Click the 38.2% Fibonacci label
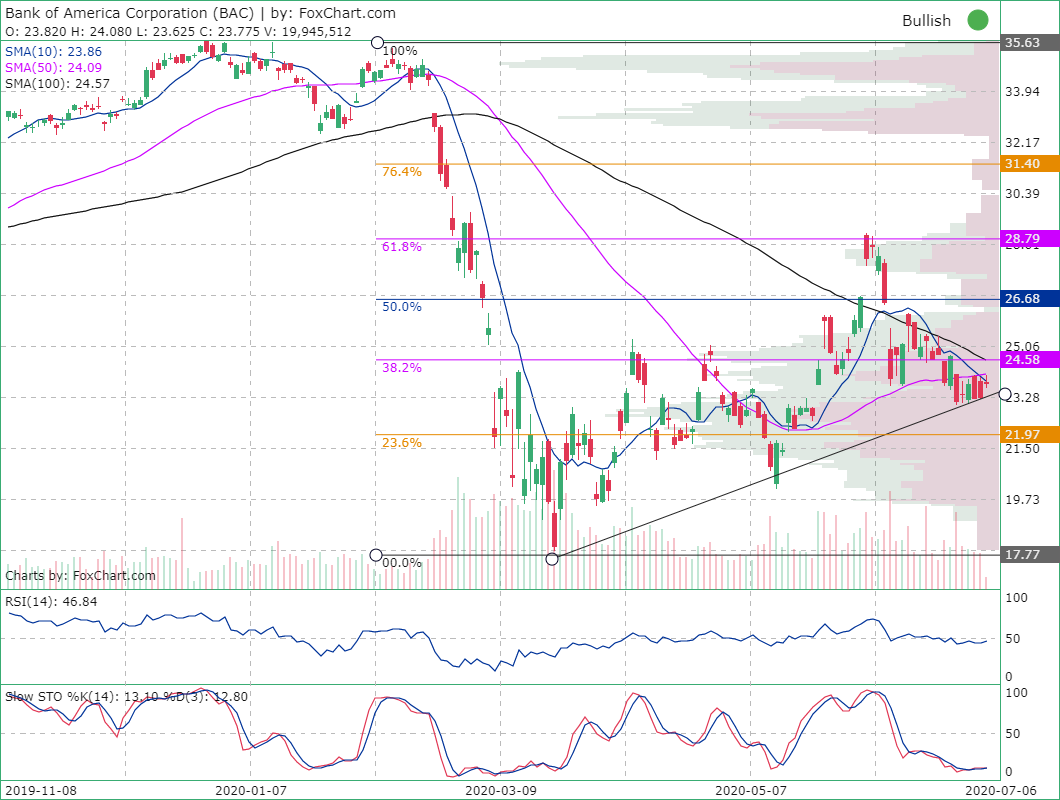The width and height of the screenshot is (1060, 800). pyautogui.click(x=402, y=368)
